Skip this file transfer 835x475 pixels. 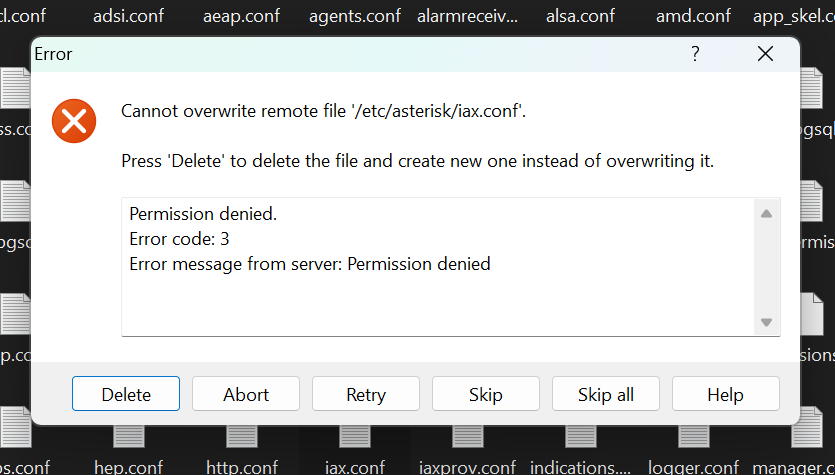coord(486,394)
